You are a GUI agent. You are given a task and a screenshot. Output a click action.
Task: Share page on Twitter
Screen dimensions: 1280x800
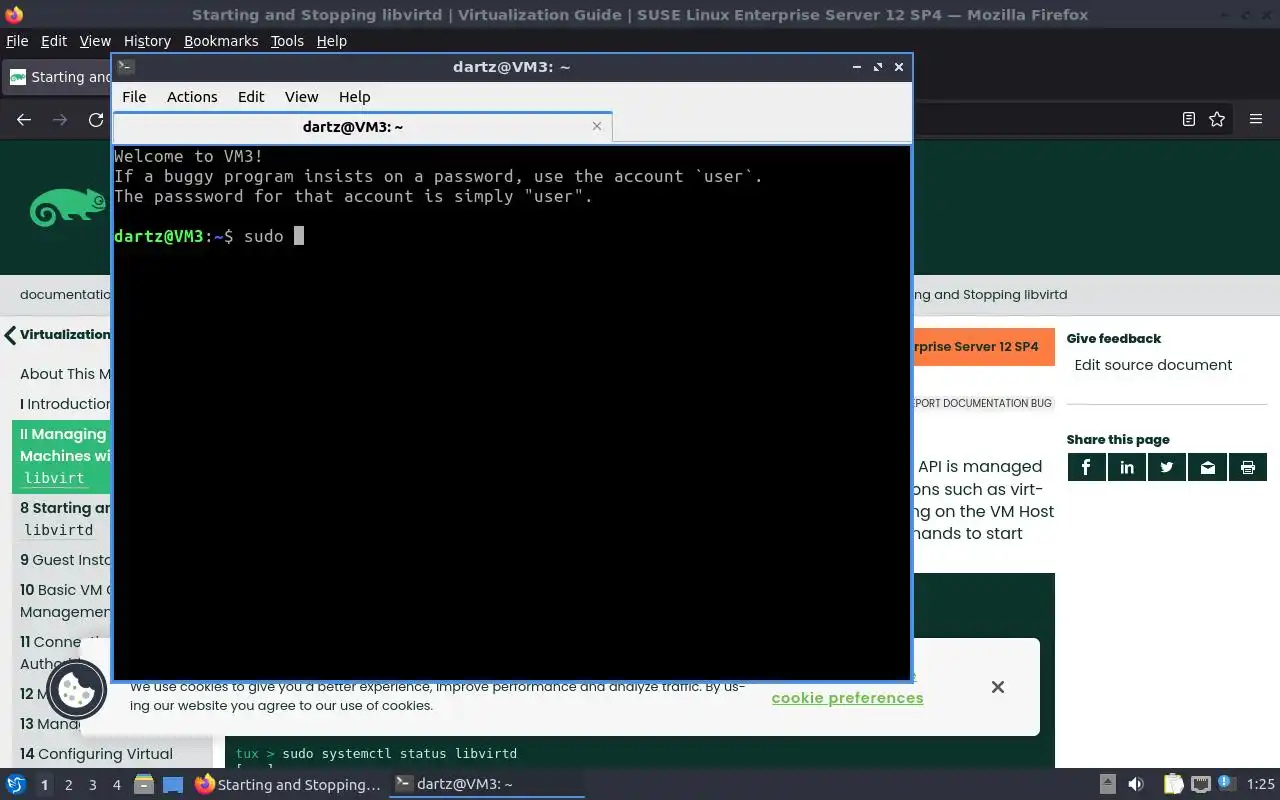(x=1167, y=467)
